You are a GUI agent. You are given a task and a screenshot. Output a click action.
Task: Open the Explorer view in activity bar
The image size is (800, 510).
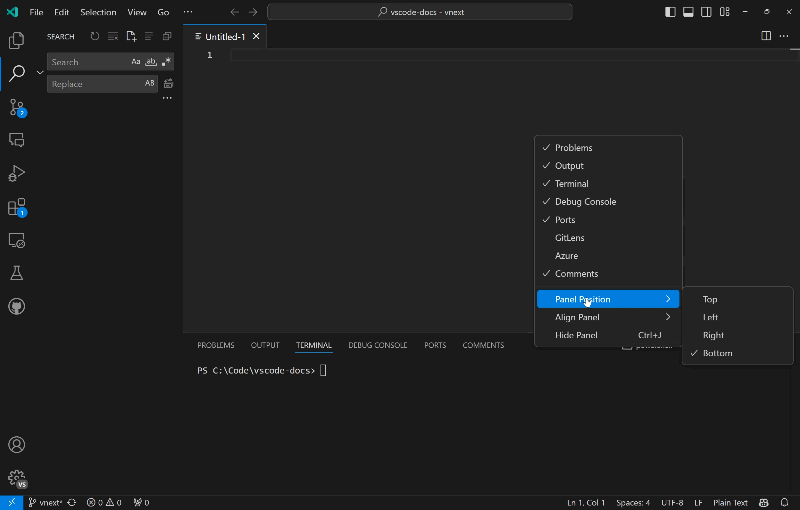pos(16,41)
